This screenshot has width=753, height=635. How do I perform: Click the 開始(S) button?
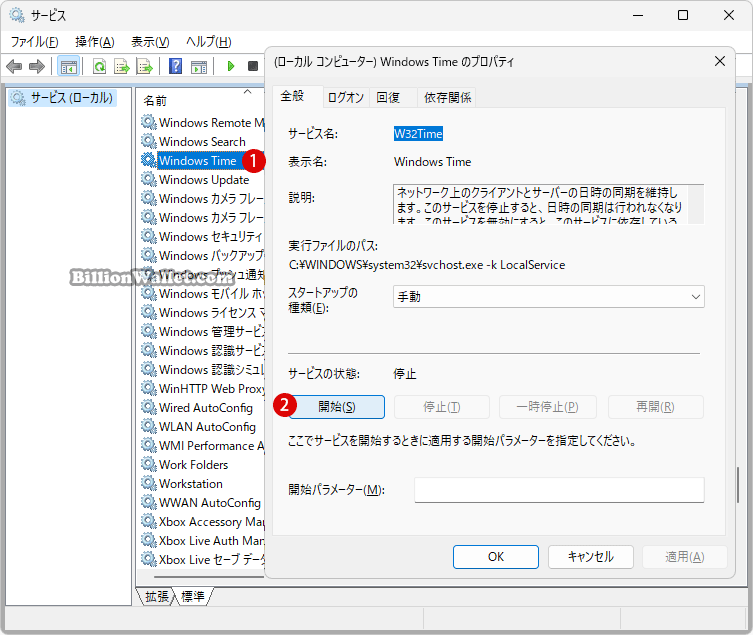pyautogui.click(x=337, y=407)
